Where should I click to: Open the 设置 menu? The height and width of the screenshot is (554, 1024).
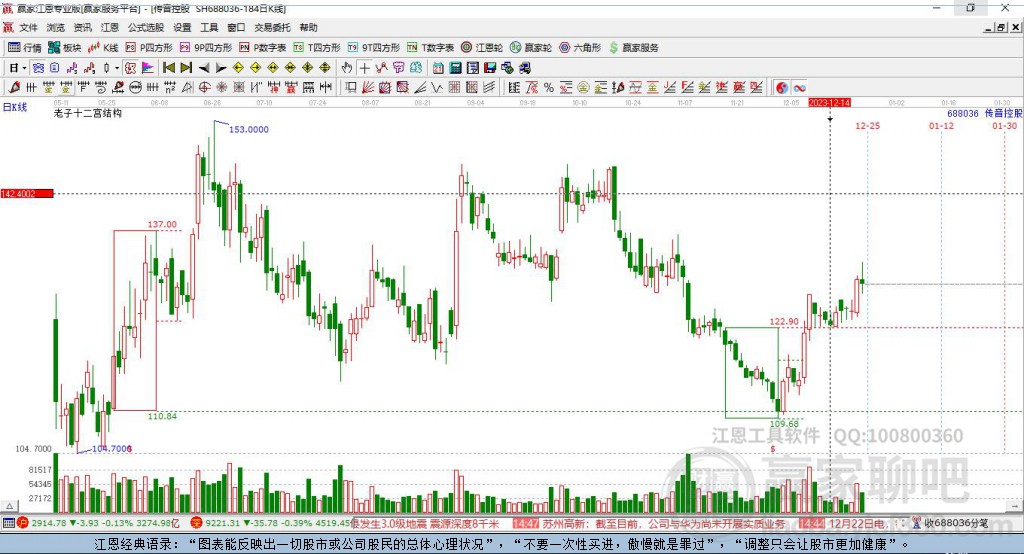point(182,27)
